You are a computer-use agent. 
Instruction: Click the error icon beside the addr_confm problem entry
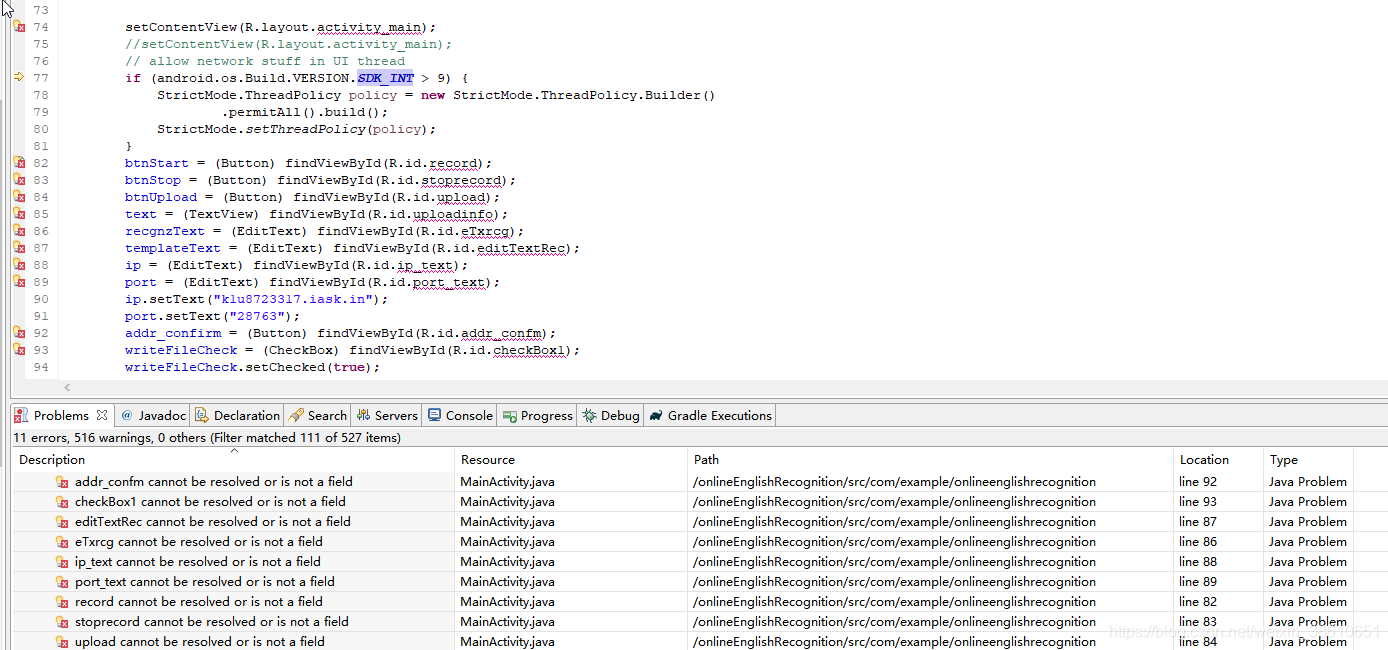click(x=62, y=481)
